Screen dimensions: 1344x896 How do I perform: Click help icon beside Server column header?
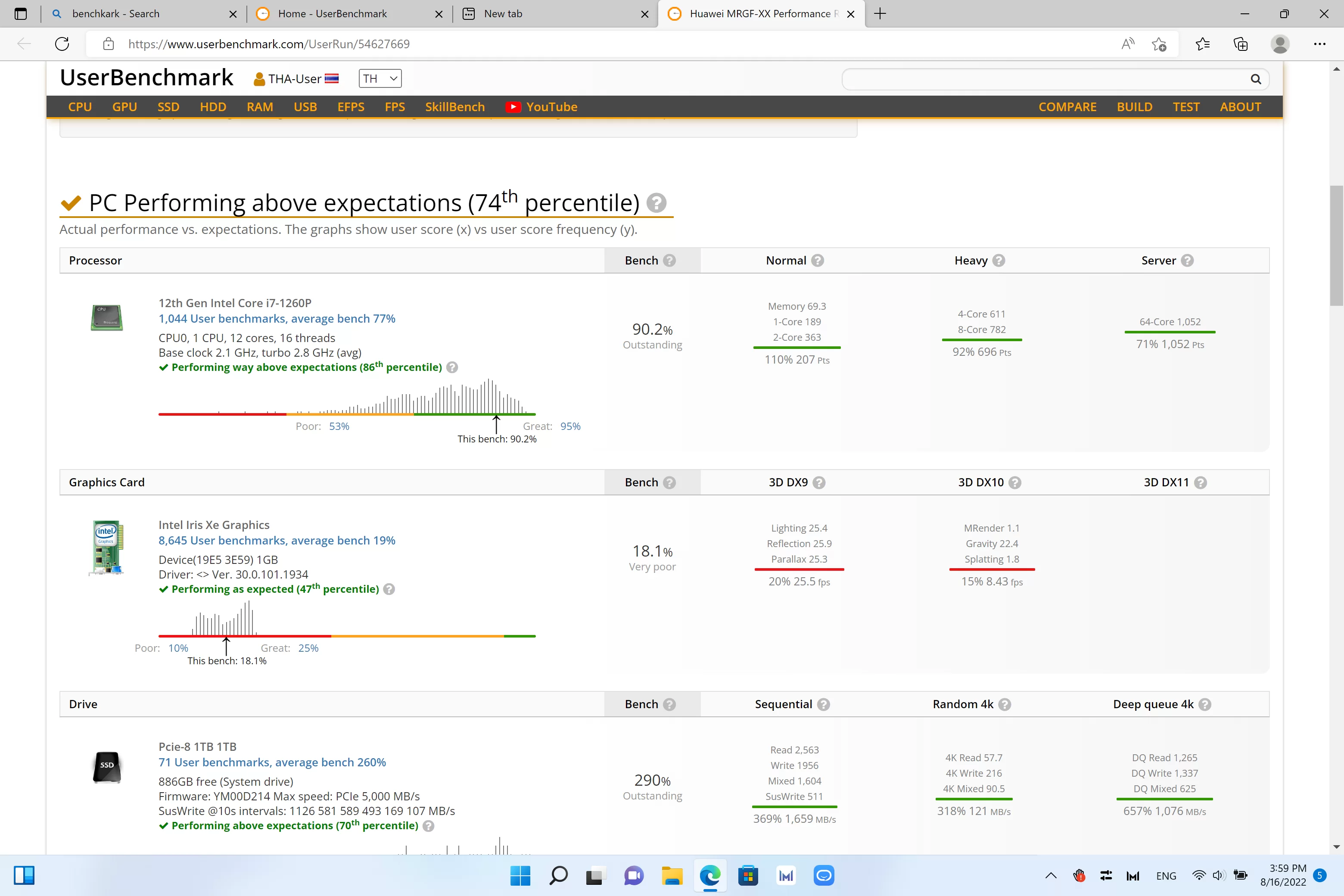[1187, 261]
